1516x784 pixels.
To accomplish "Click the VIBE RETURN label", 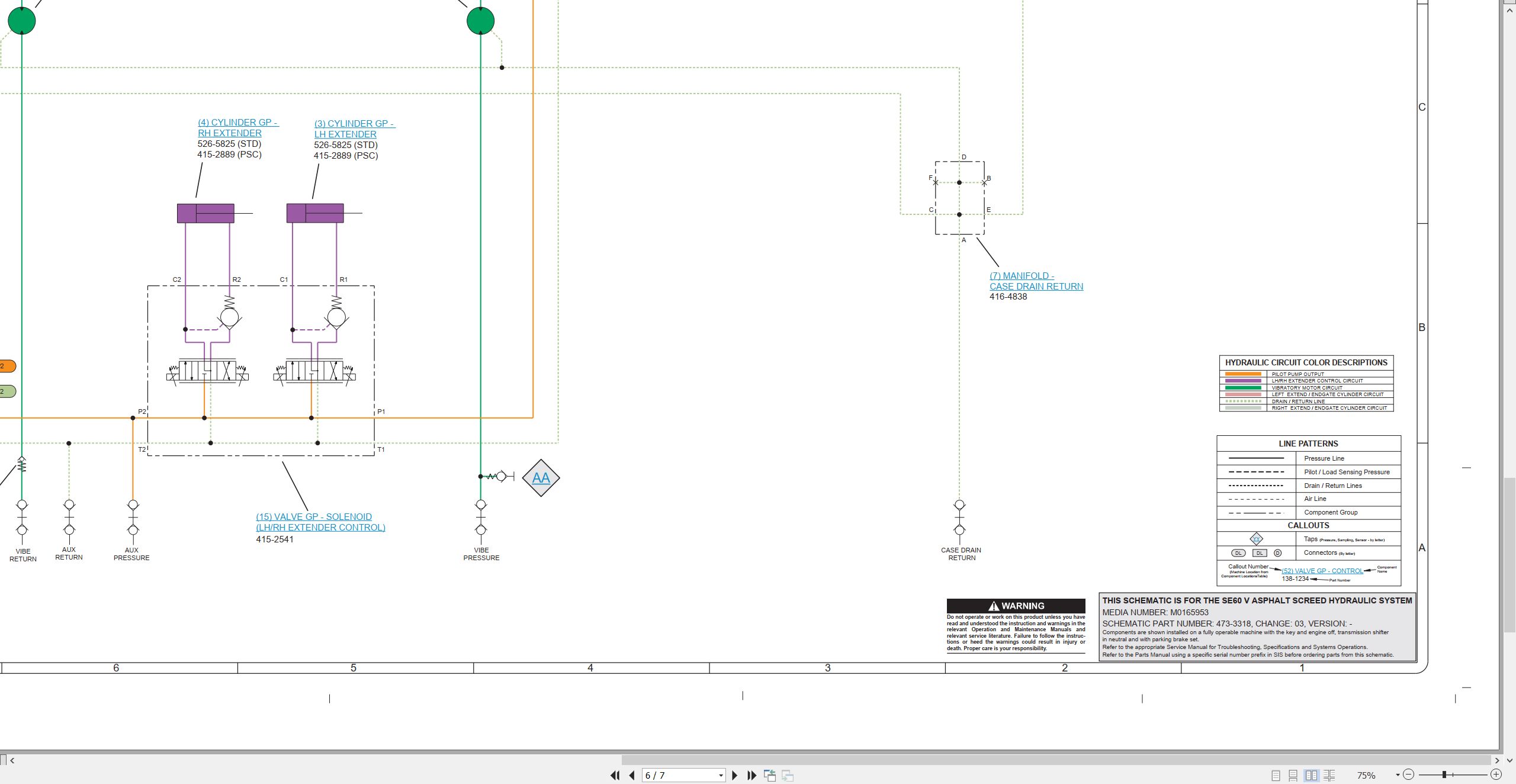I will pyautogui.click(x=23, y=555).
